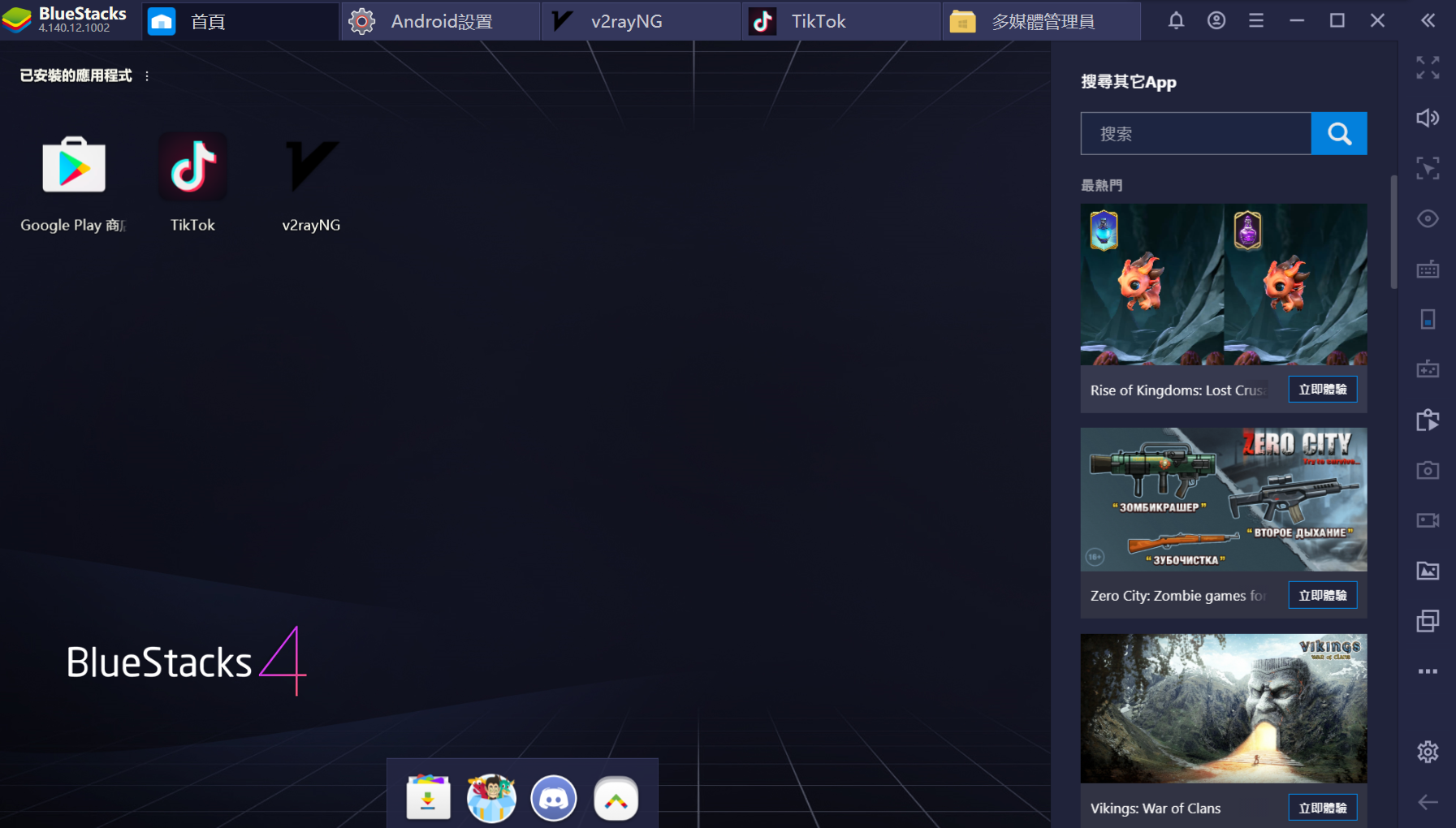This screenshot has width=1456, height=828.
Task: Click the back arrow in sidebar
Action: [1428, 802]
